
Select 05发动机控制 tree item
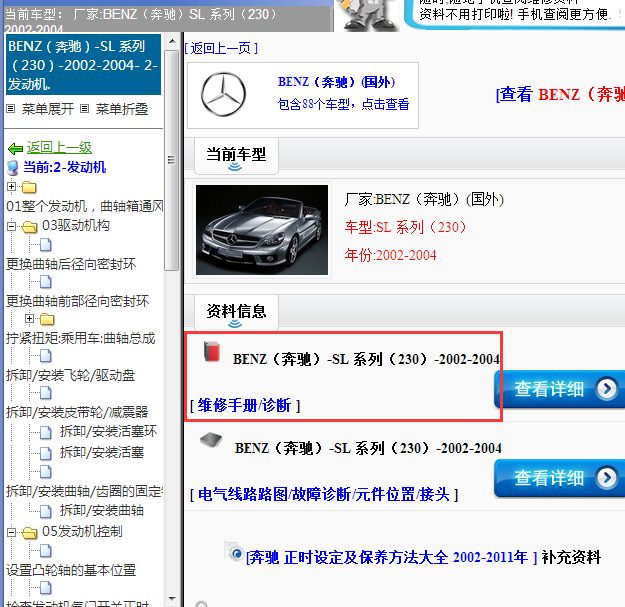point(82,531)
